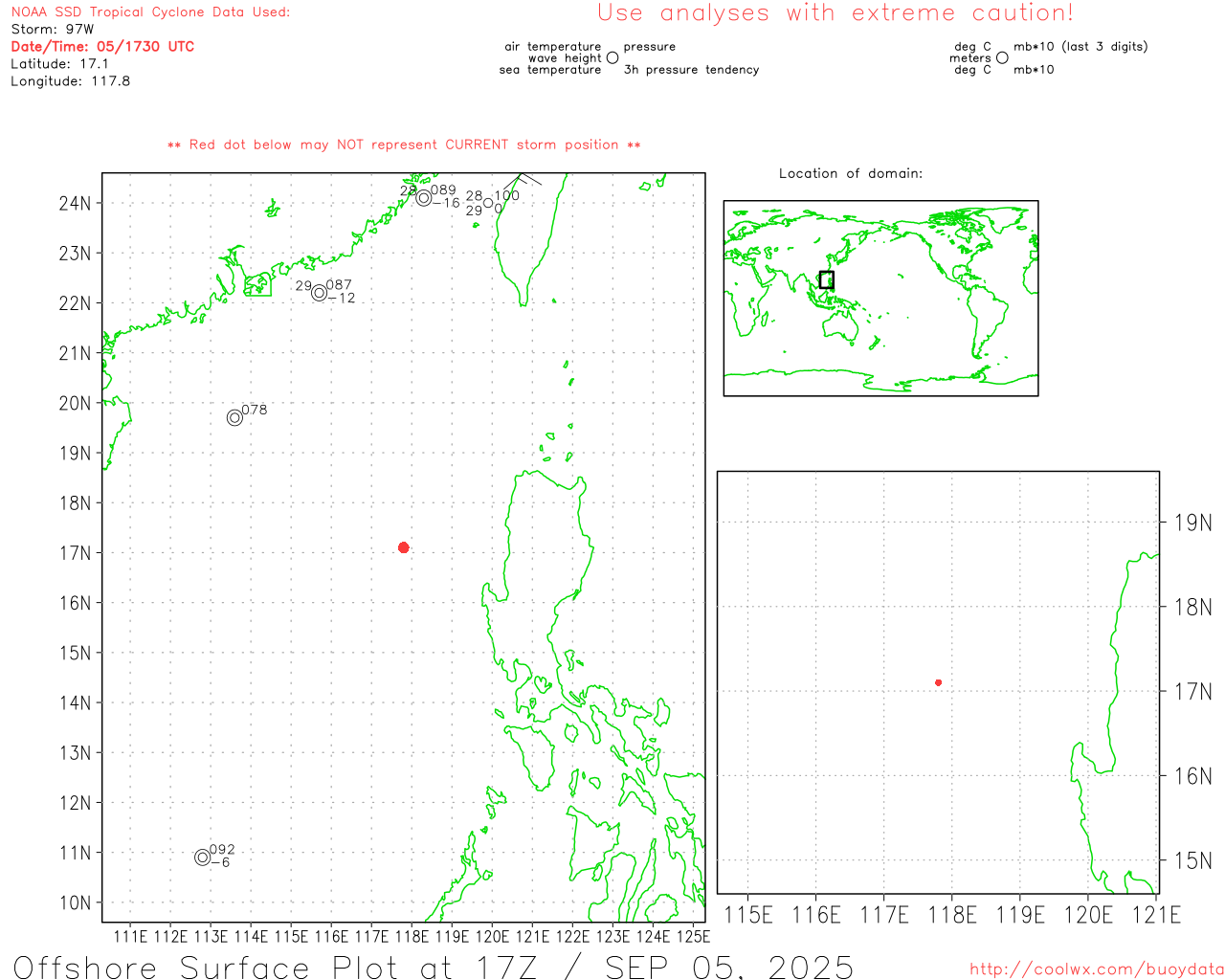
Task: Click 'Use analyses with extreme caution!' heading
Action: pyautogui.click(x=835, y=12)
